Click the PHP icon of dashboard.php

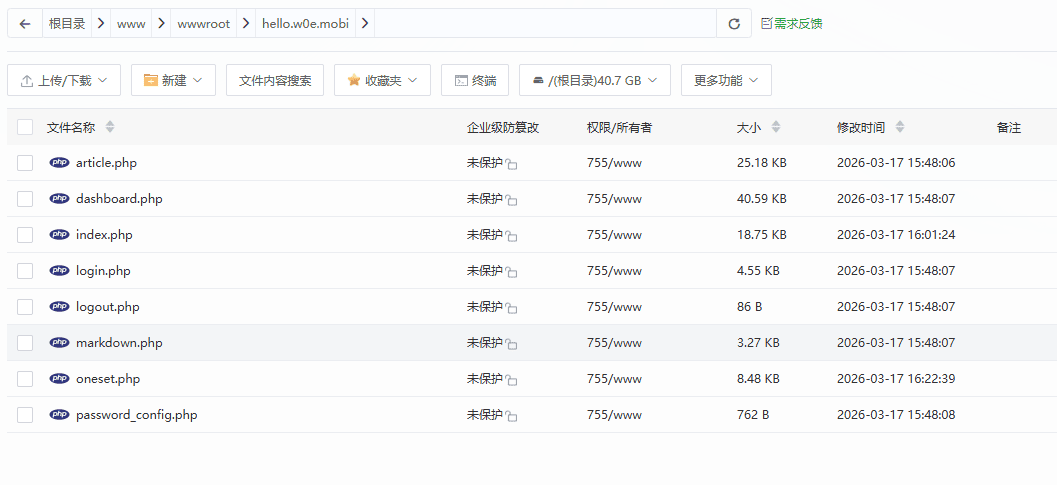[59, 198]
